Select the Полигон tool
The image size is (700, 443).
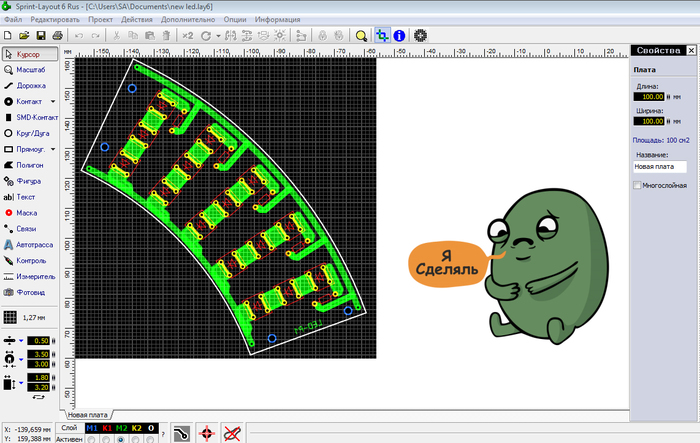pyautogui.click(x=30, y=165)
